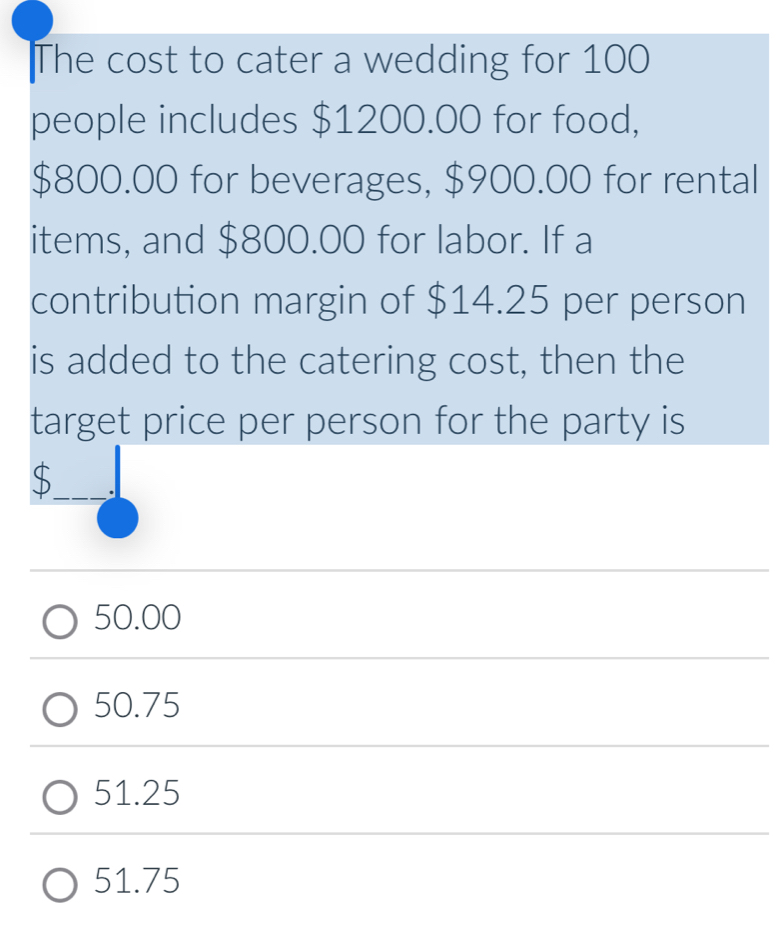The height and width of the screenshot is (932, 783).
Task: Click the bottom text selection handle
Action: tap(116, 519)
